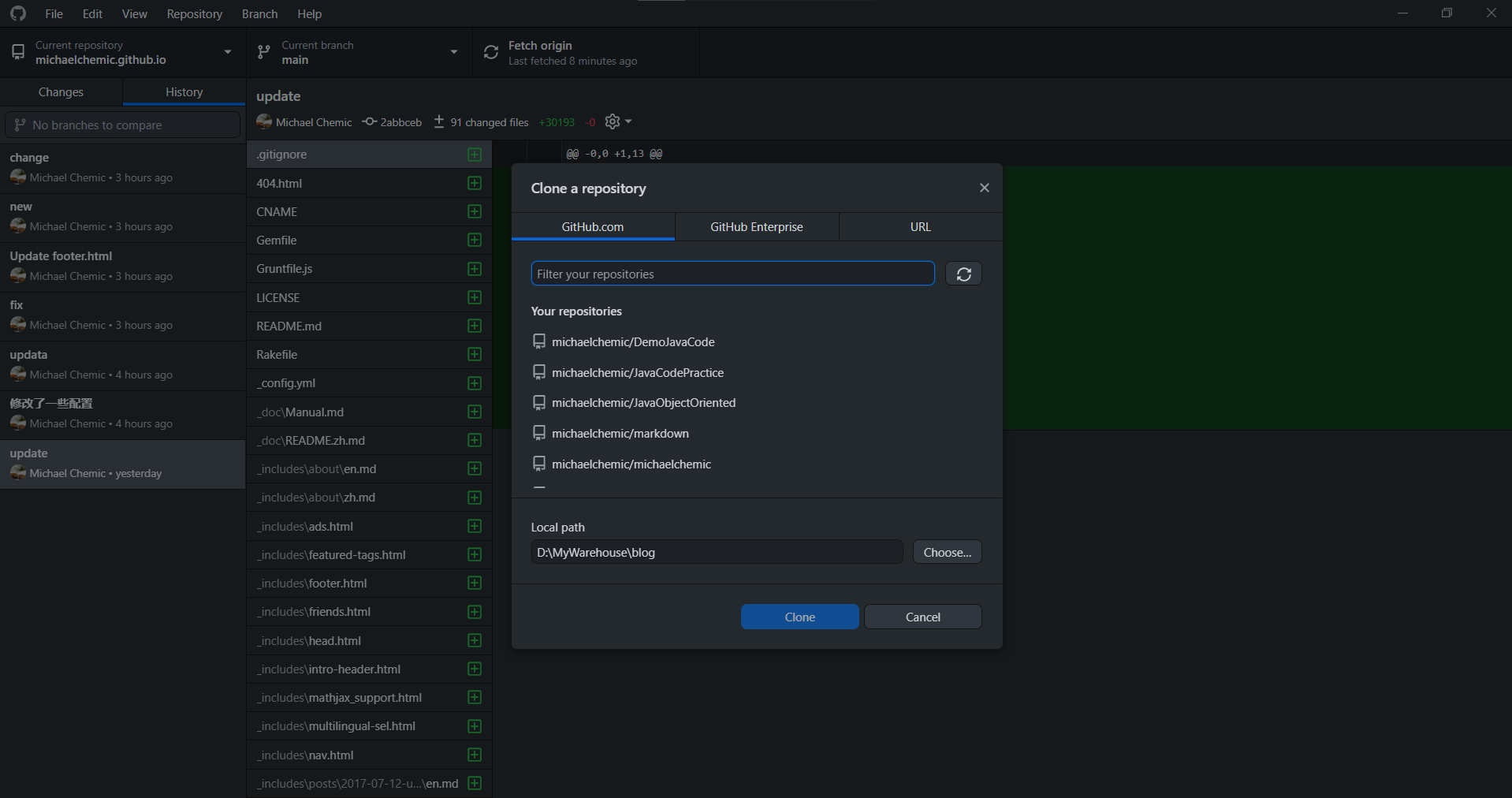Open the File menu

(54, 13)
